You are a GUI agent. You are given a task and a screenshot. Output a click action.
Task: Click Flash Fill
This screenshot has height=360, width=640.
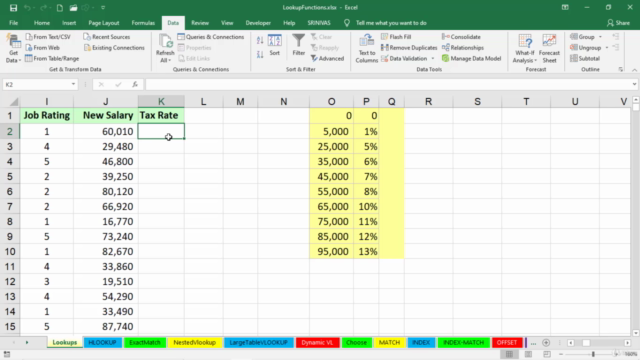[396, 37]
